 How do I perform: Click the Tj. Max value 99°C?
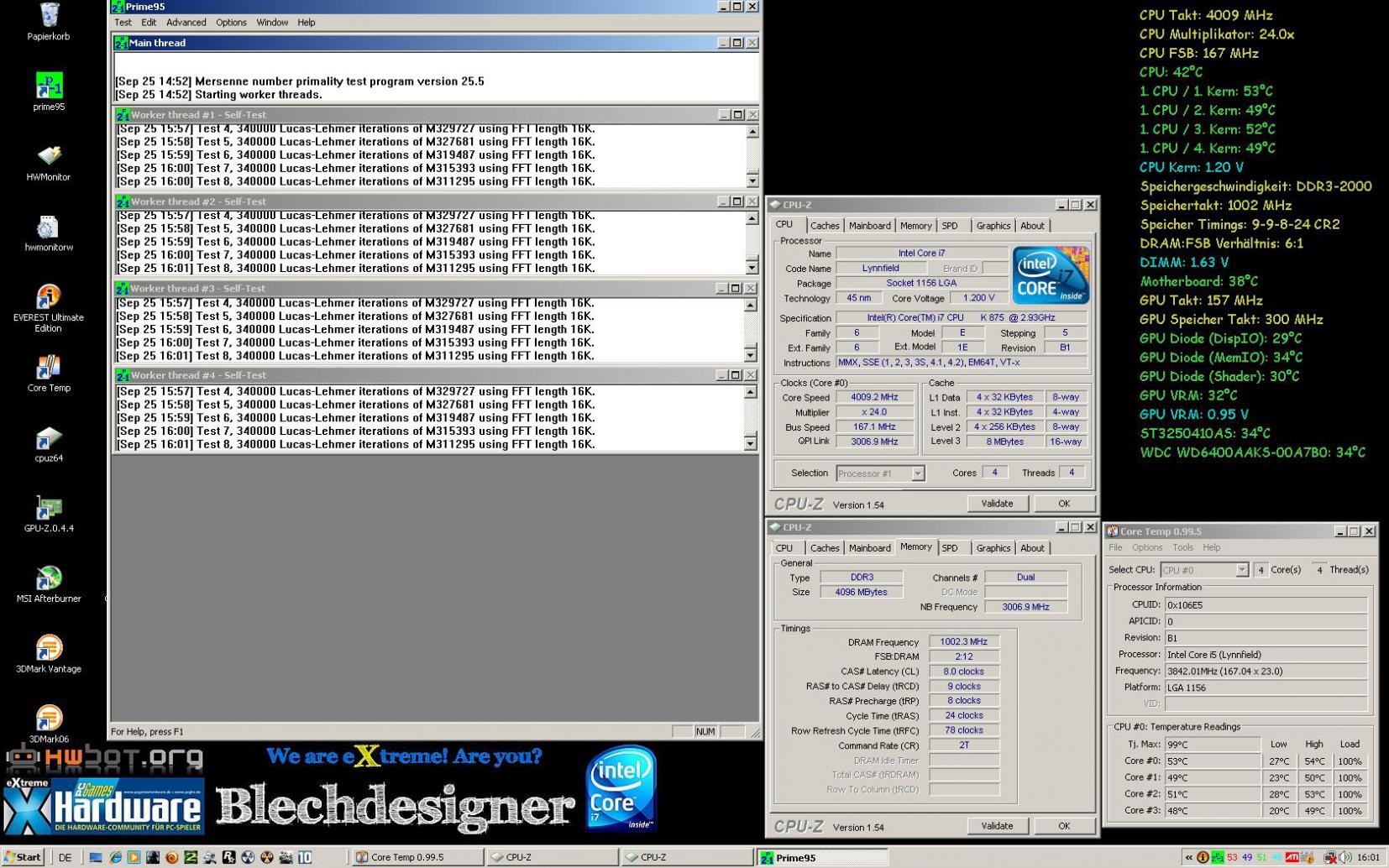point(1212,745)
